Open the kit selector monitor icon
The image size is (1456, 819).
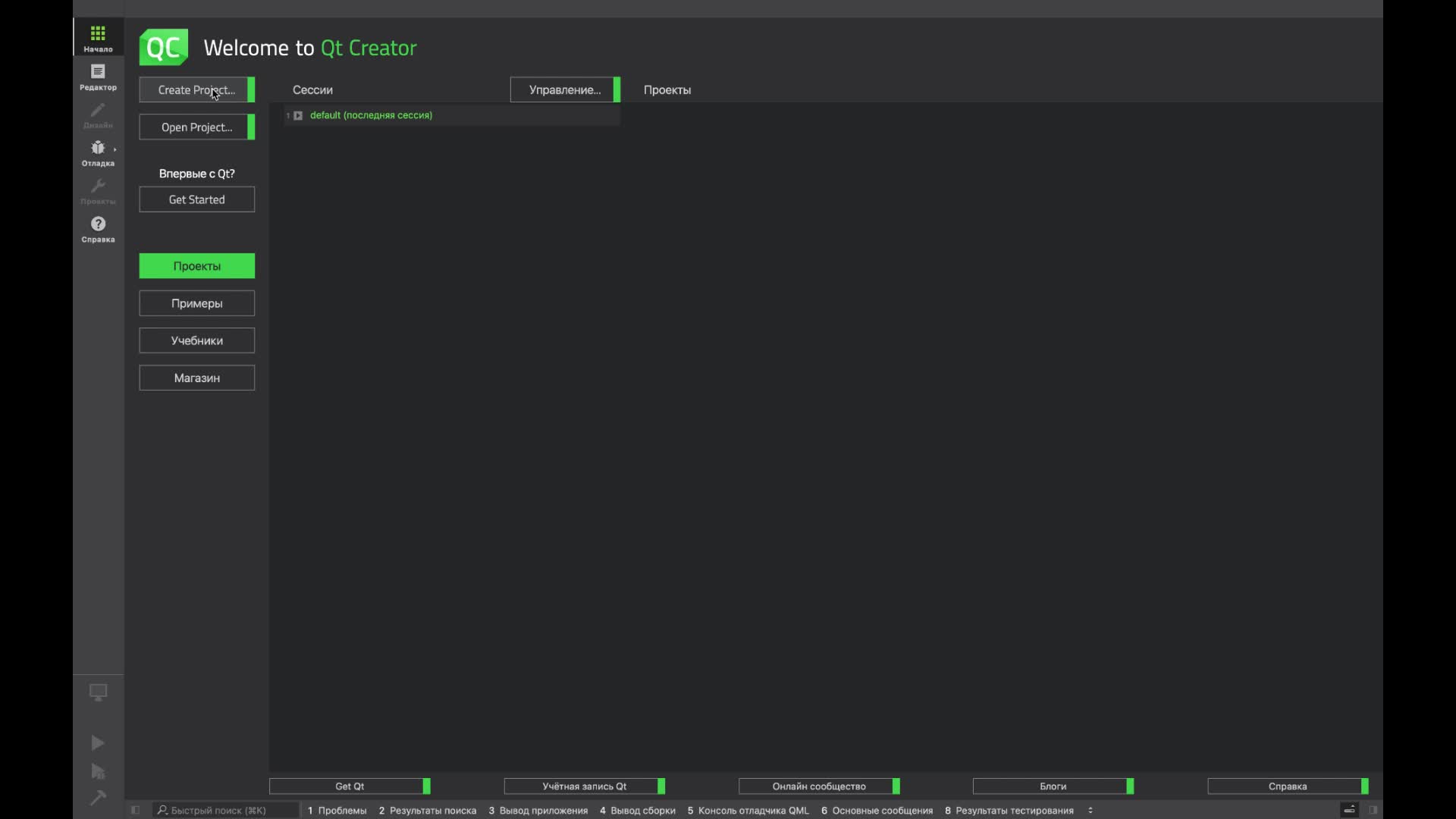98,692
